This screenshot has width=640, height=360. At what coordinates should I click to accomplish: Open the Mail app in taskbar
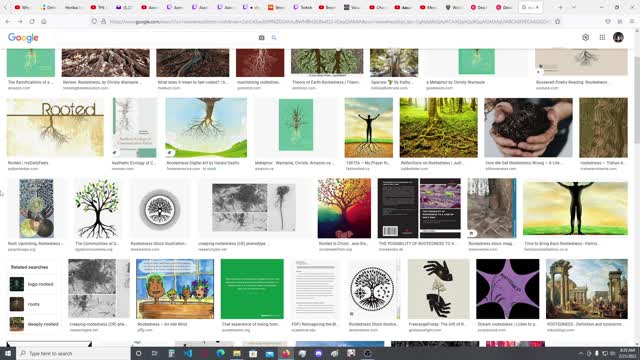[270, 353]
